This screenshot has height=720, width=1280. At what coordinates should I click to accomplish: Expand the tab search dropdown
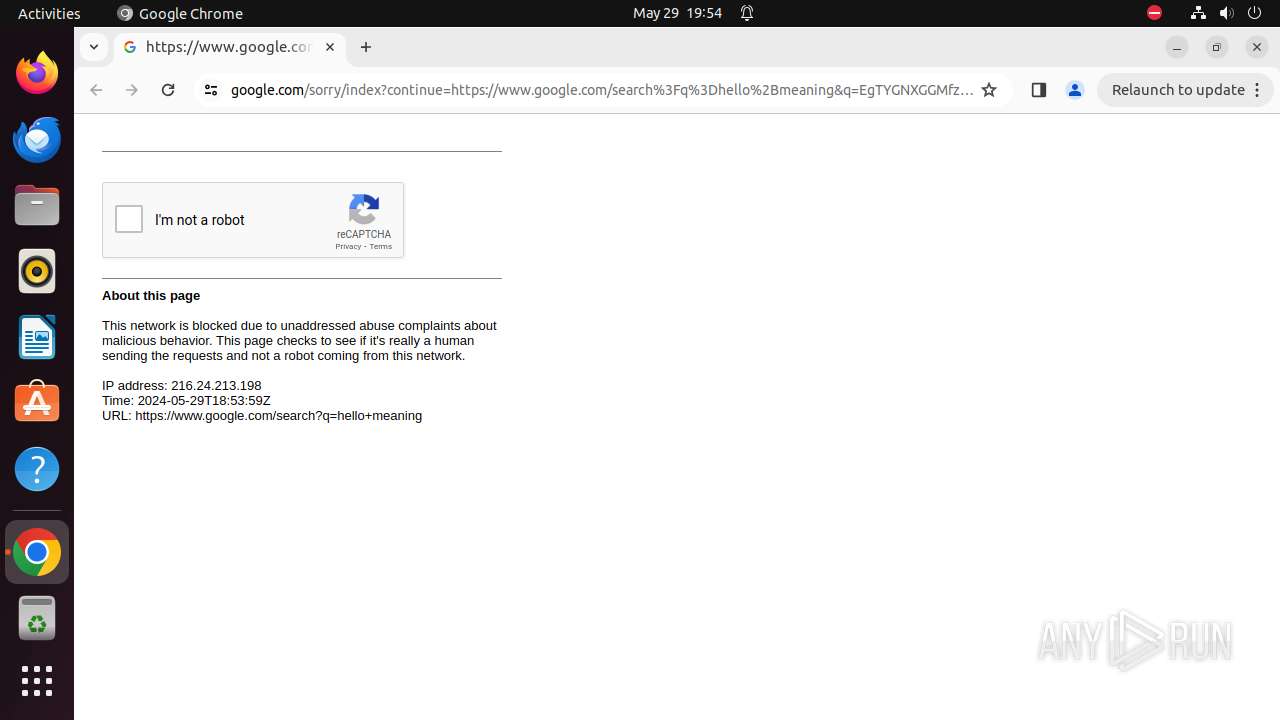click(x=93, y=47)
